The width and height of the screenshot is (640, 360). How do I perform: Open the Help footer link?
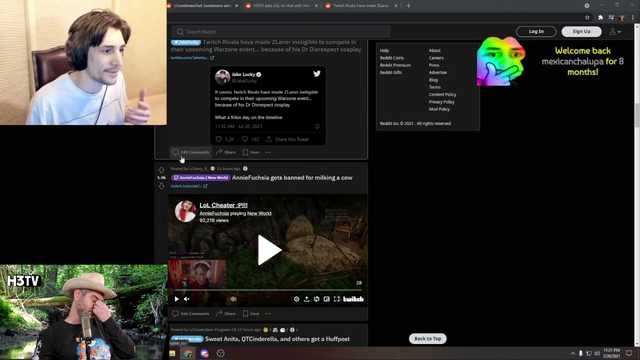384,51
